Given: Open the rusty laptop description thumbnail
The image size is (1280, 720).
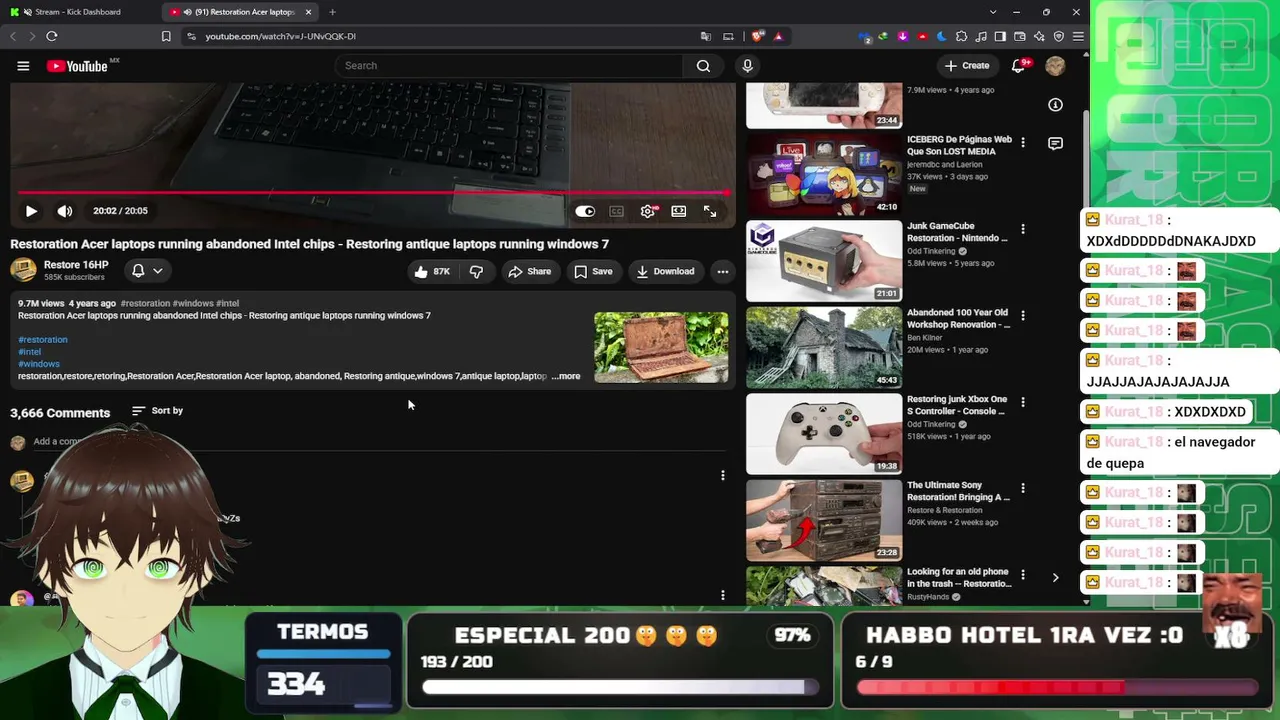Looking at the screenshot, I should click(661, 347).
